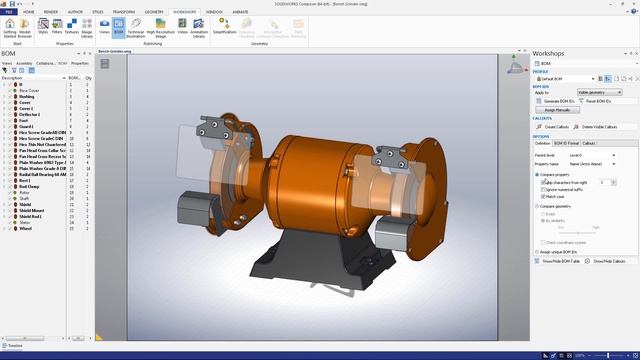Click the Create Callouts icon
The height and width of the screenshot is (360, 640).
[539, 127]
